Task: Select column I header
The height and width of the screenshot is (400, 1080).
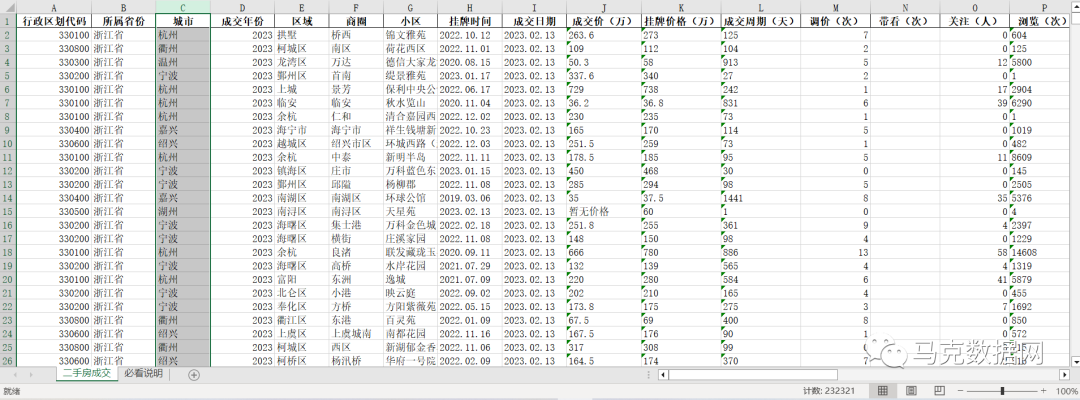Action: point(534,6)
